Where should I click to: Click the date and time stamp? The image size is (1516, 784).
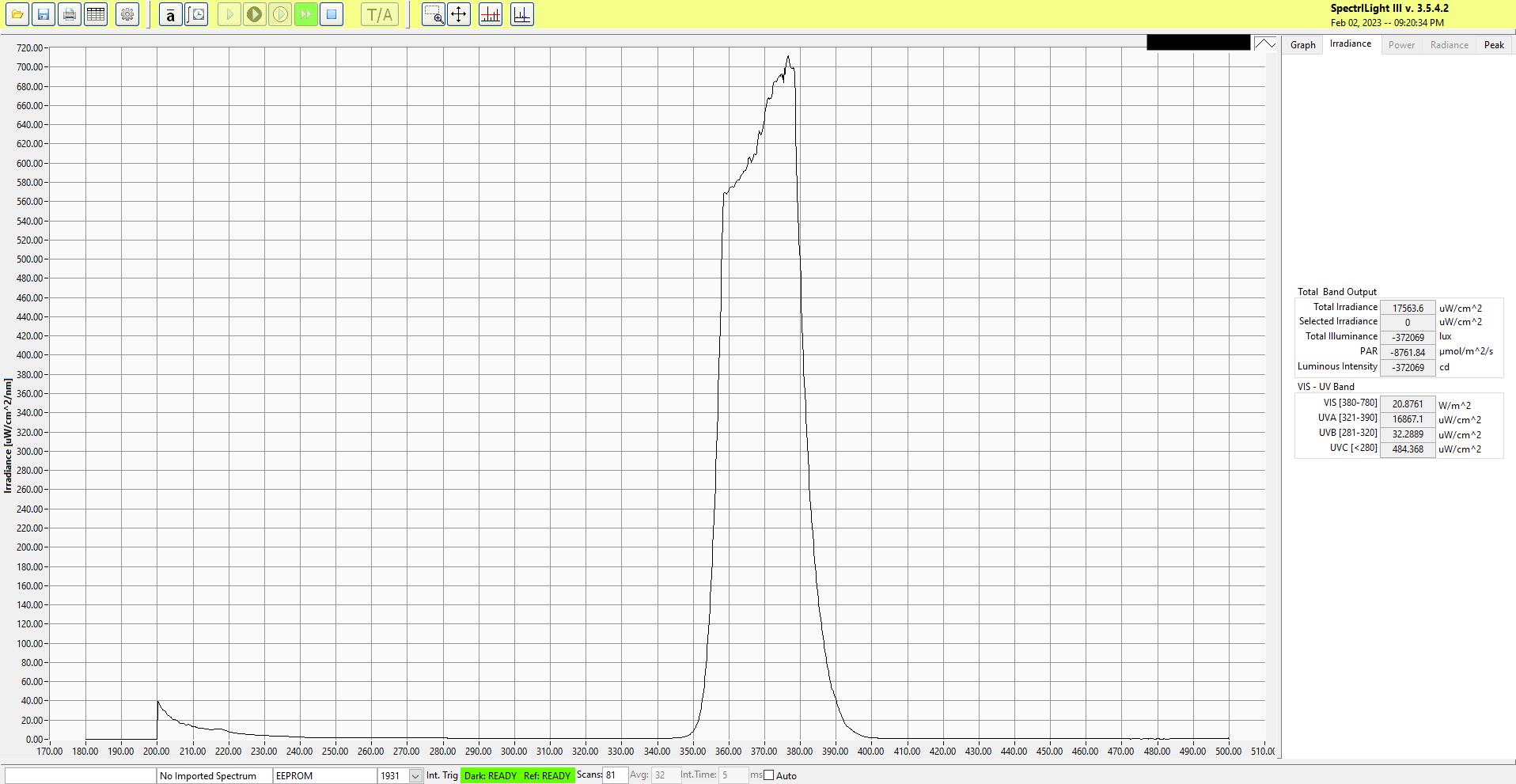1387,23
